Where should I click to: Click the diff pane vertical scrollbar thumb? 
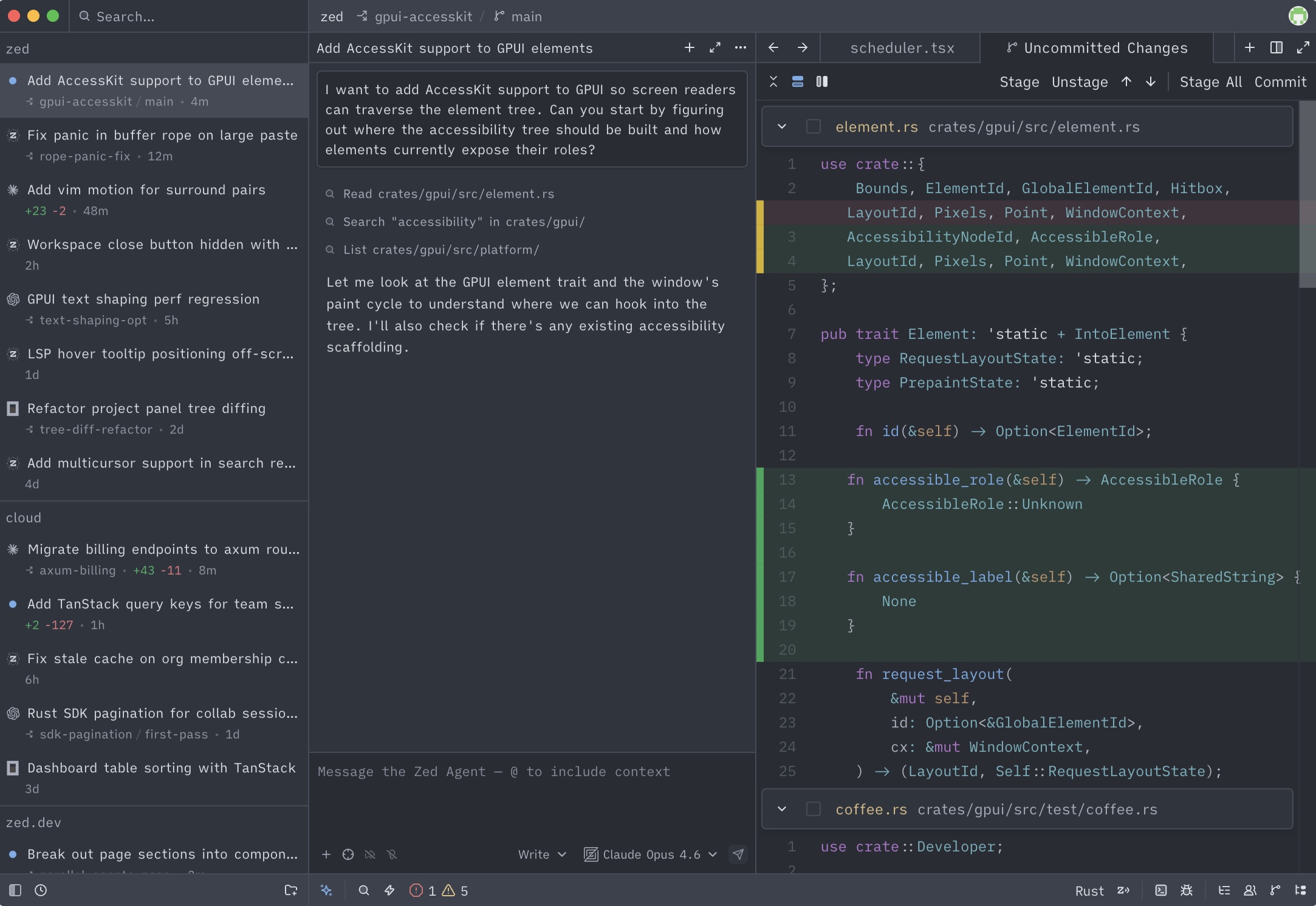click(x=1307, y=194)
